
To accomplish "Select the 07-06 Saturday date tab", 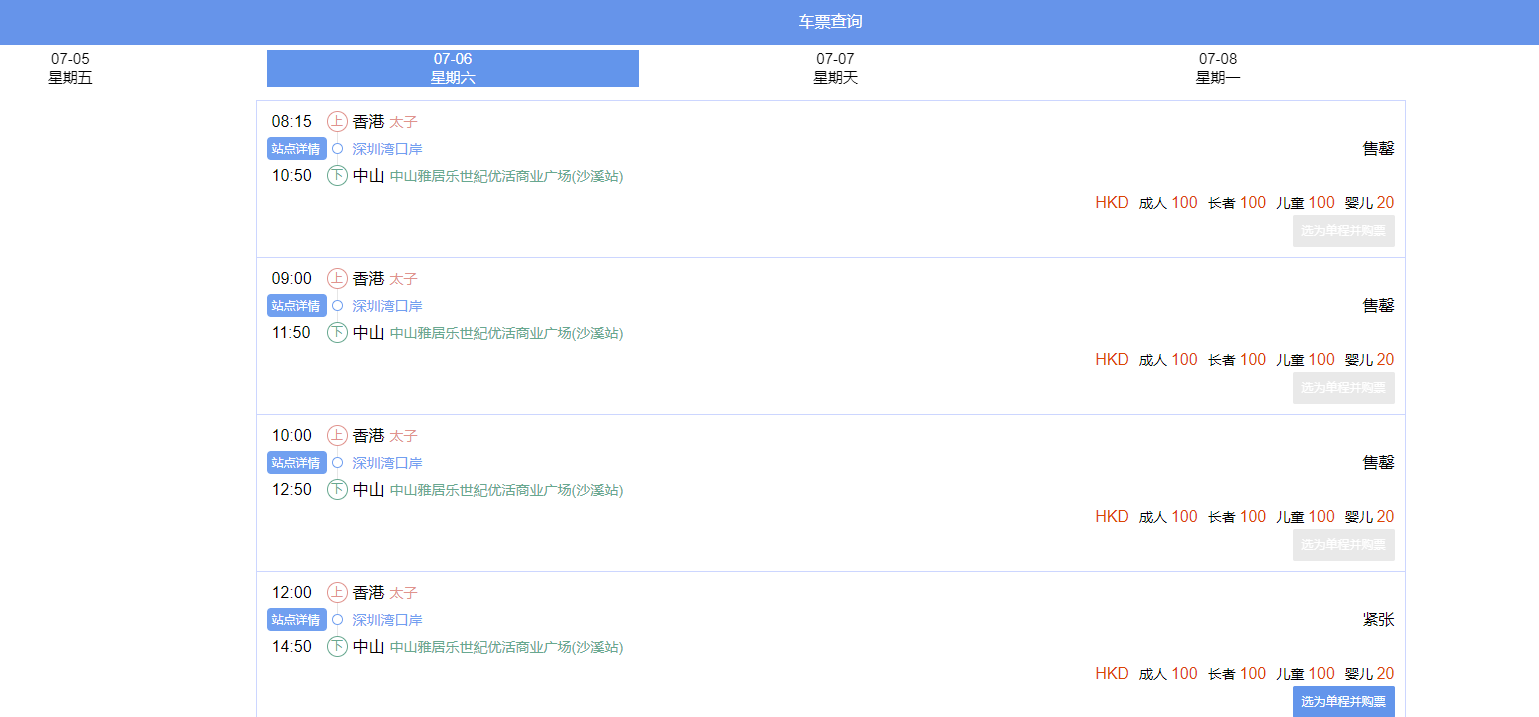I will (x=452, y=68).
